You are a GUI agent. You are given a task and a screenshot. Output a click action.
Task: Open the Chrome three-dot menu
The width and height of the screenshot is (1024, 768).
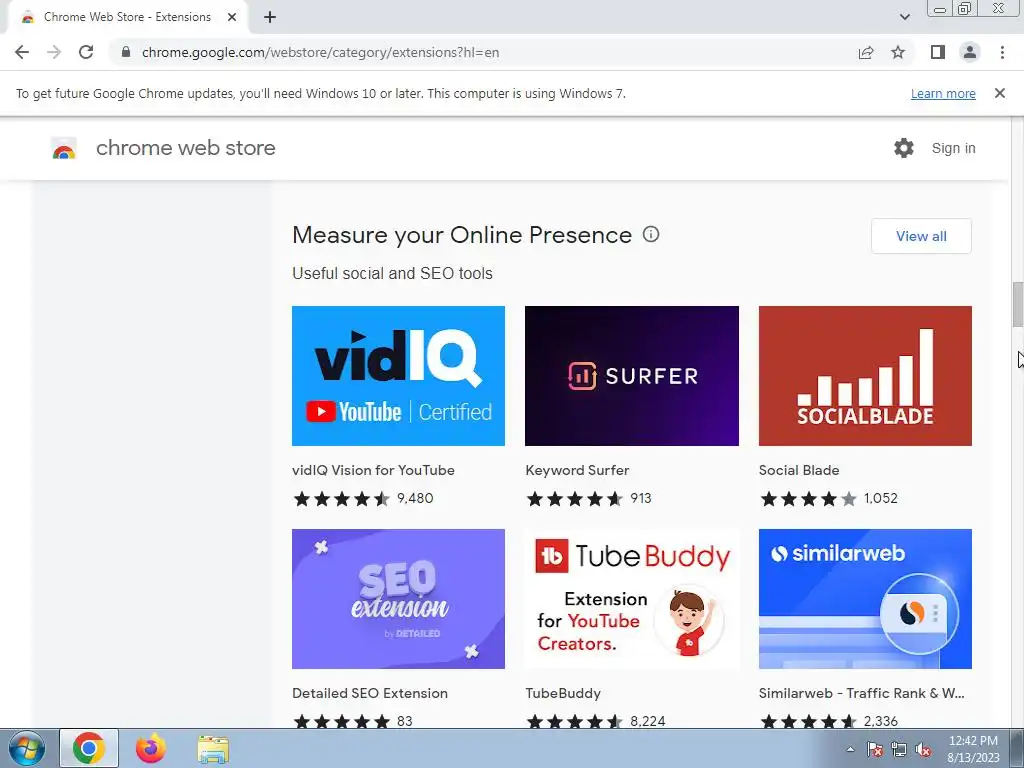click(x=1002, y=52)
